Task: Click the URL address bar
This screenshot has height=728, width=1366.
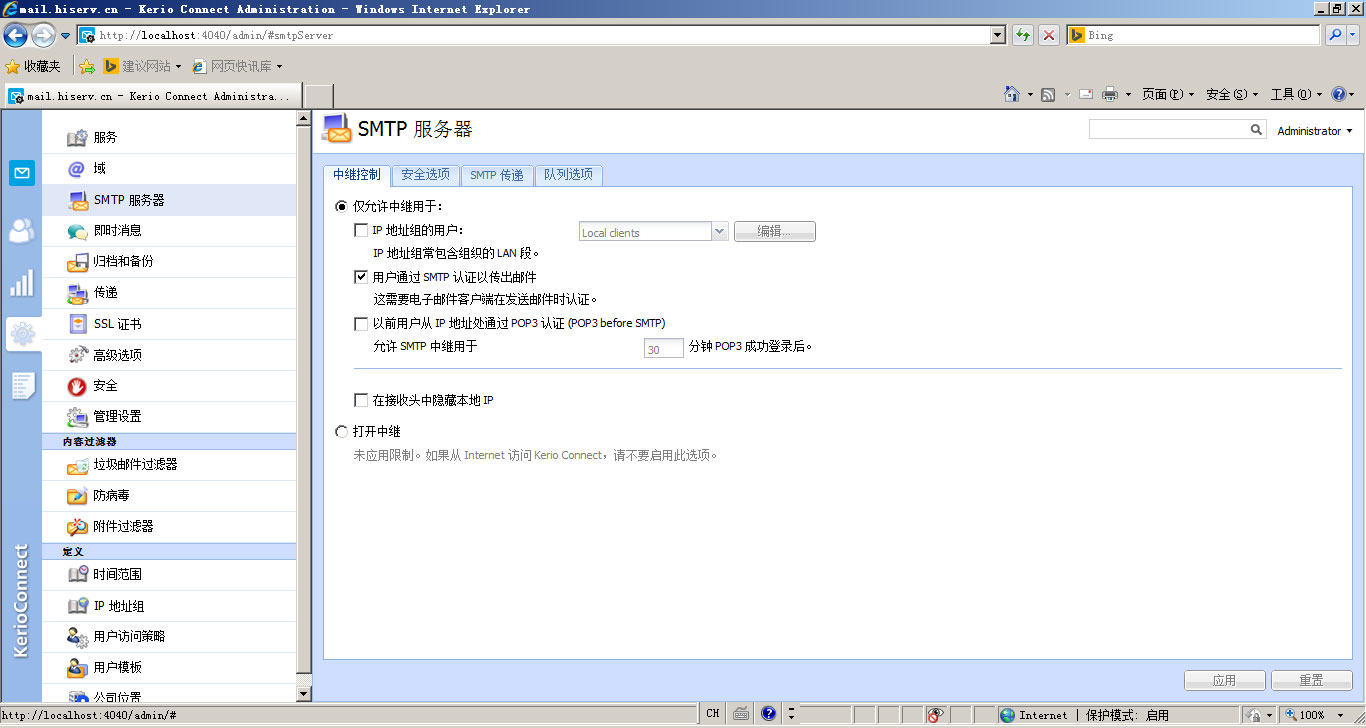Action: (x=543, y=35)
